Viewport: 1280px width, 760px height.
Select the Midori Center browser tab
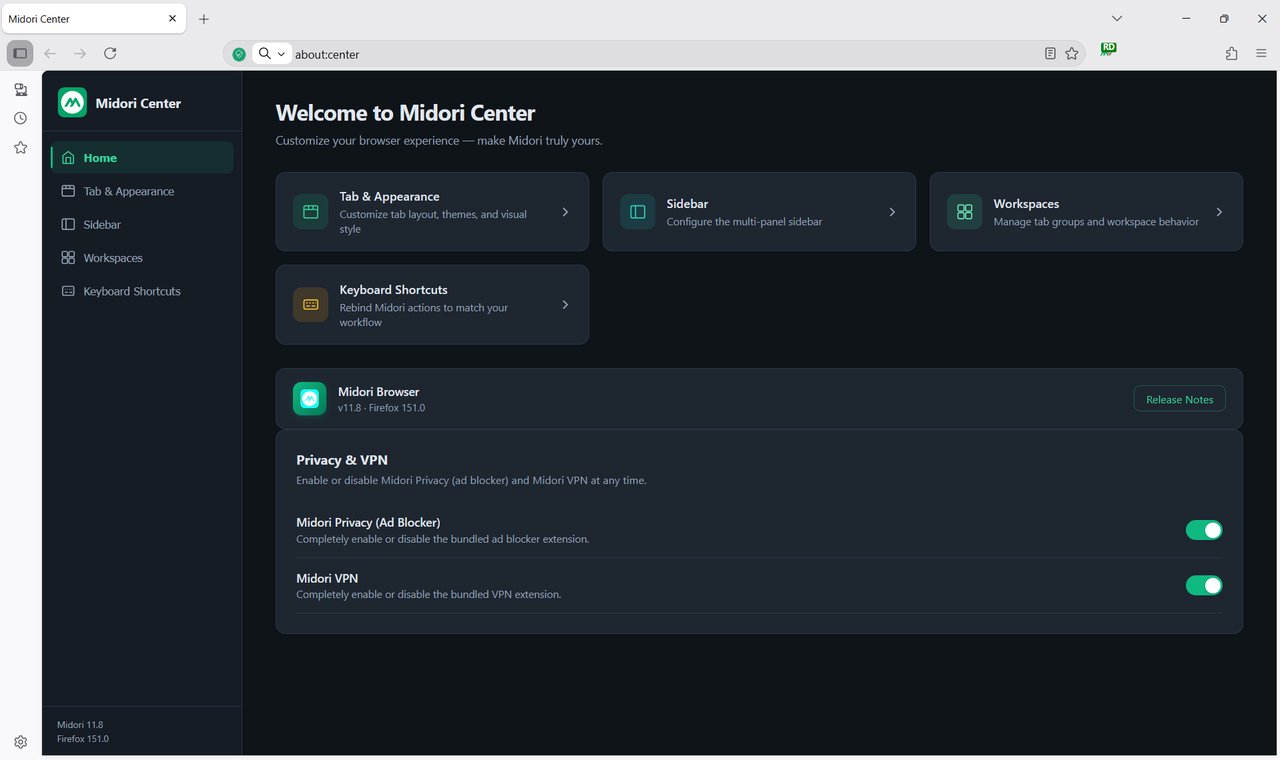click(94, 18)
